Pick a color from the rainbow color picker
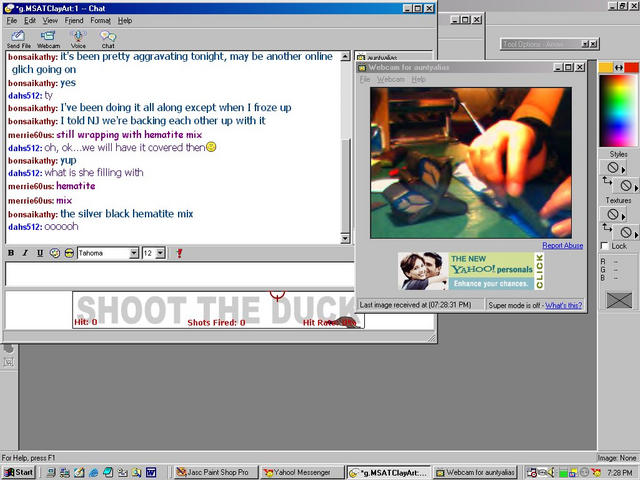 point(618,111)
